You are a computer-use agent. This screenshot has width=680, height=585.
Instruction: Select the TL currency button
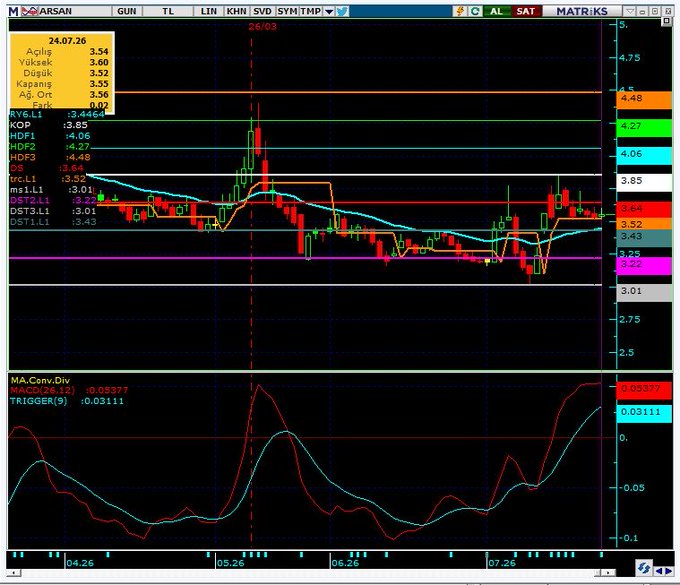(x=168, y=11)
